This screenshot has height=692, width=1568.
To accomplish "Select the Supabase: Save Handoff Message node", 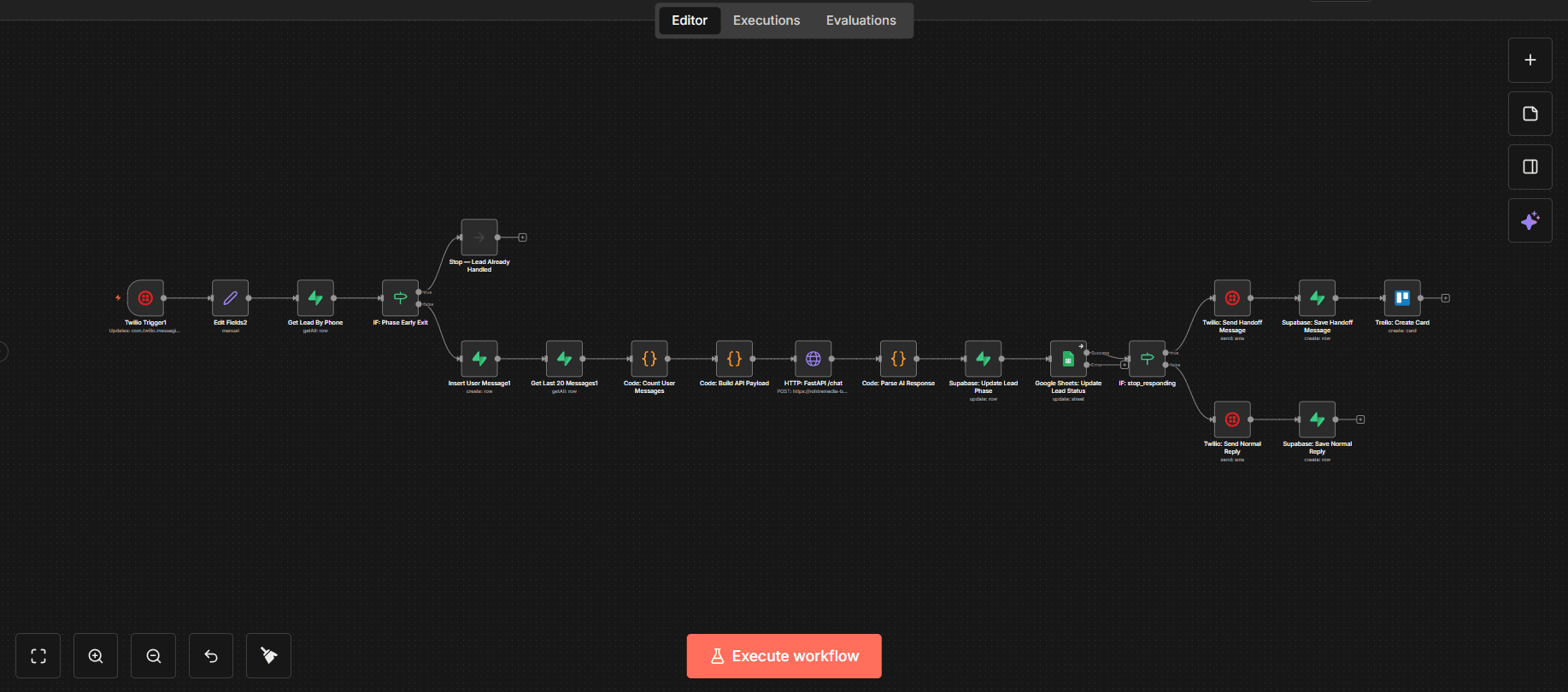I will coord(1318,298).
